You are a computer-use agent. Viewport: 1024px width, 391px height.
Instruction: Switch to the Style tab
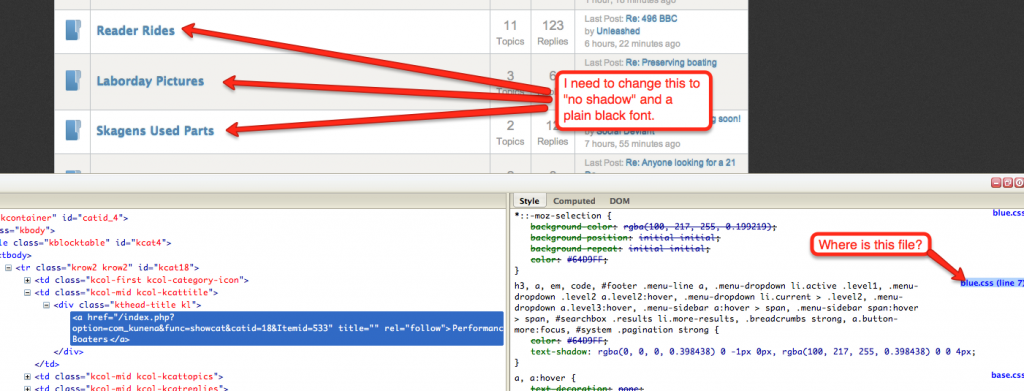[x=529, y=201]
